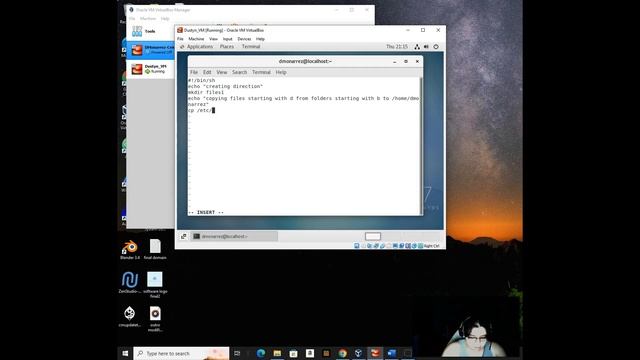Open 'final domain' desktop file

[x=155, y=250]
